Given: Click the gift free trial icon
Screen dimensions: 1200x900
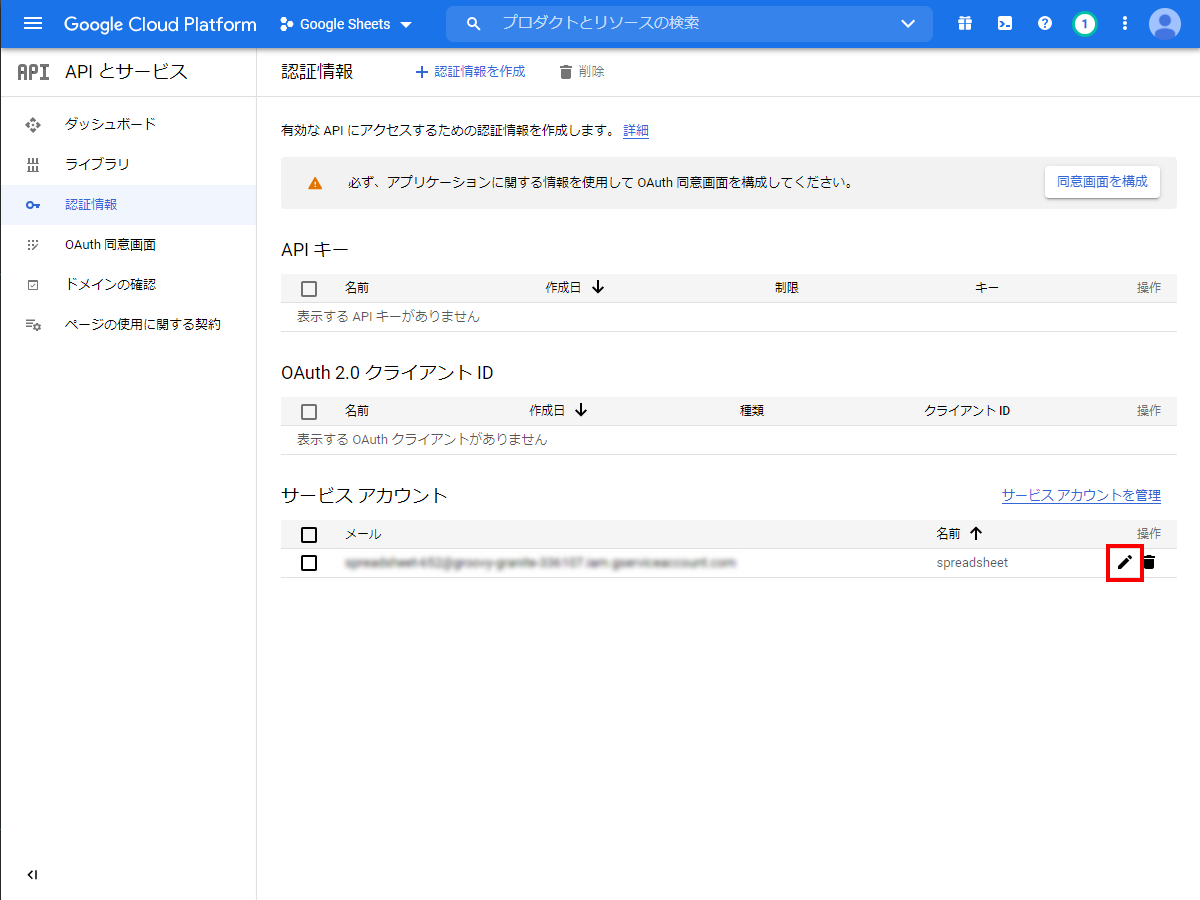Looking at the screenshot, I should [x=965, y=23].
